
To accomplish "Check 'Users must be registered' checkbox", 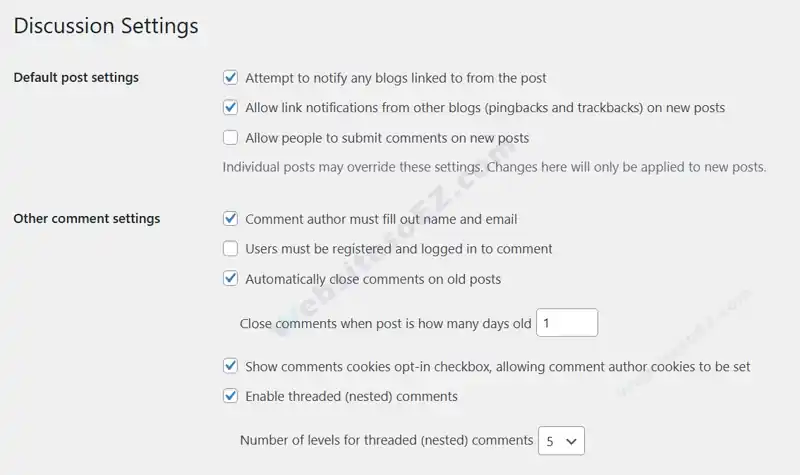I will [x=230, y=248].
